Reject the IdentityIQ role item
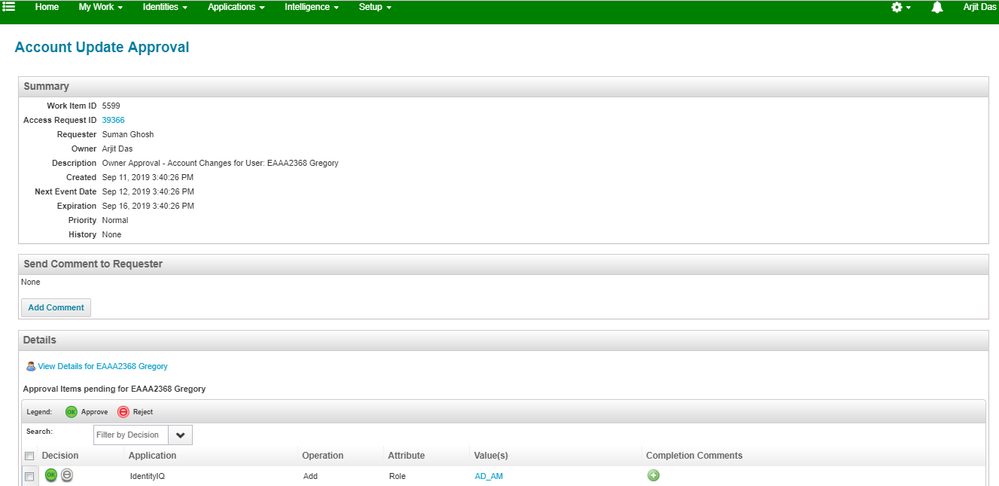999x486 pixels. (x=67, y=476)
